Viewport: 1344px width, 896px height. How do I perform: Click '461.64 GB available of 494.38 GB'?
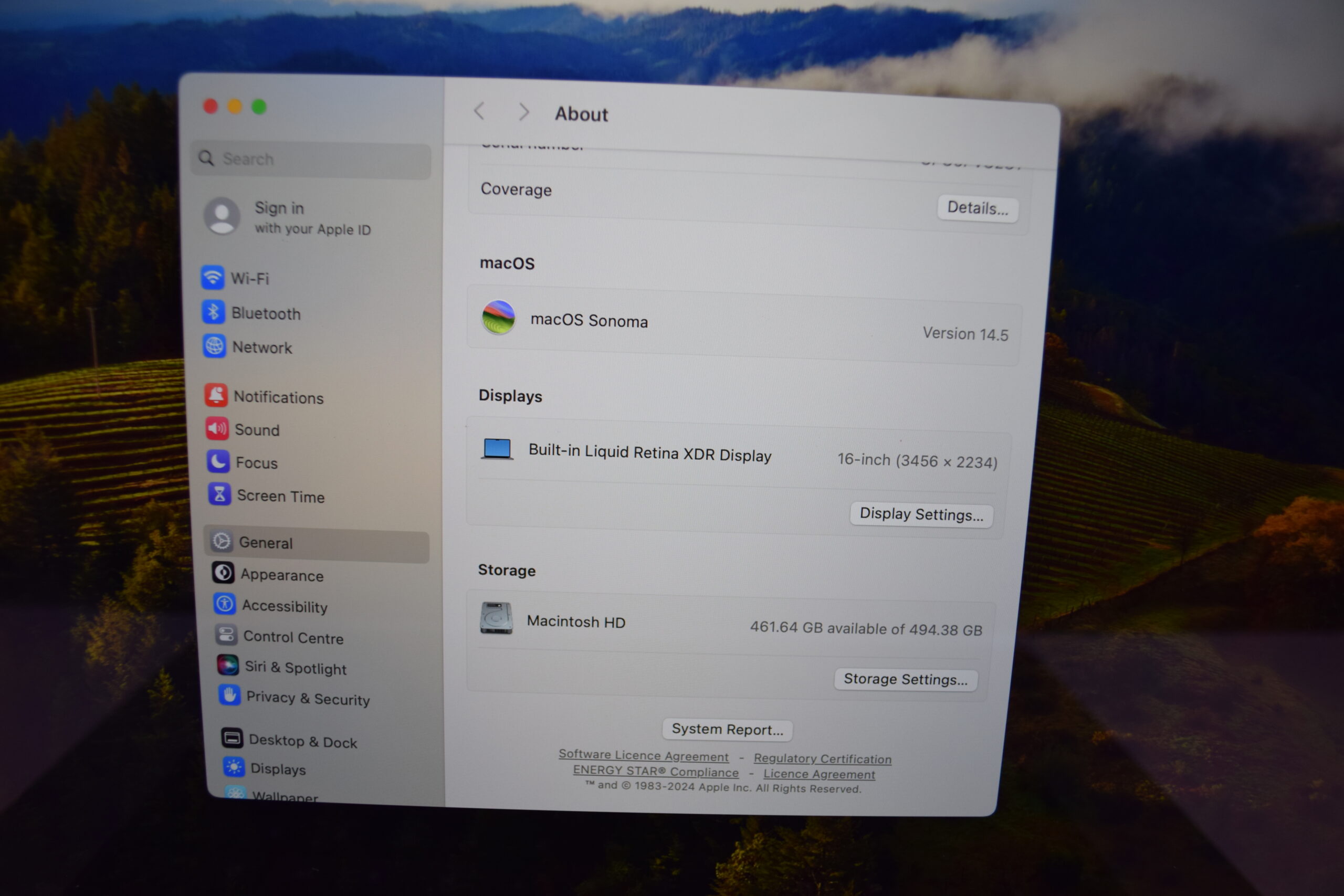pos(866,629)
